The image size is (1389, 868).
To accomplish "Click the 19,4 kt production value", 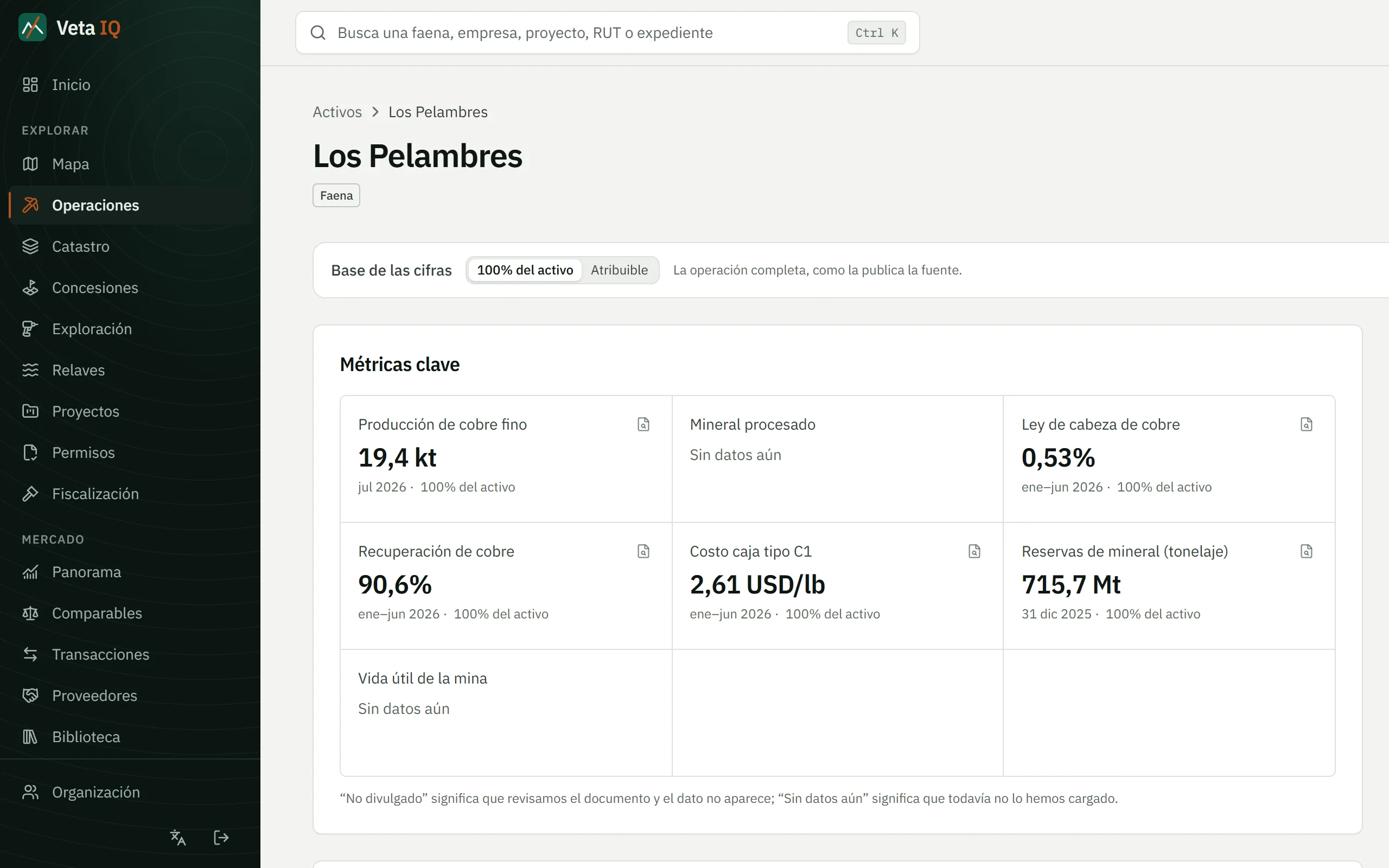I will click(397, 457).
